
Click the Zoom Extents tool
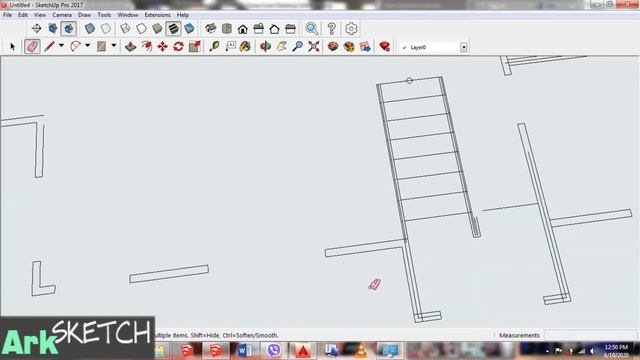pyautogui.click(x=313, y=46)
